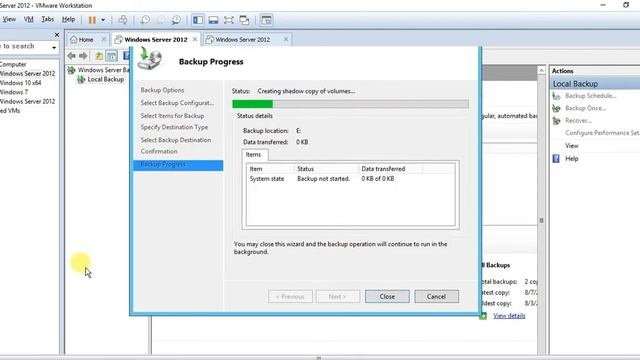Select the Items tab in status details

click(253, 155)
